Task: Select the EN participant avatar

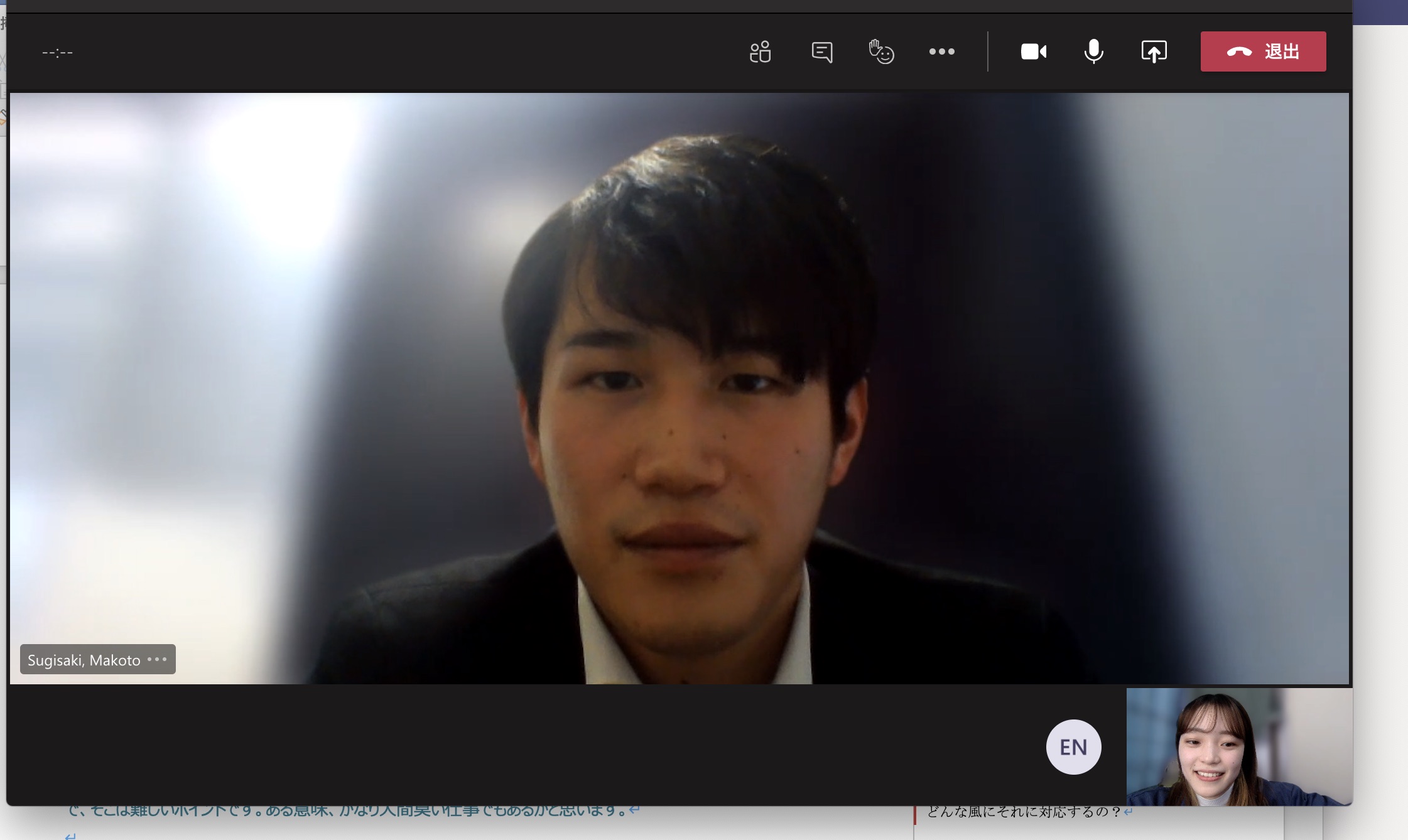Action: [x=1073, y=746]
